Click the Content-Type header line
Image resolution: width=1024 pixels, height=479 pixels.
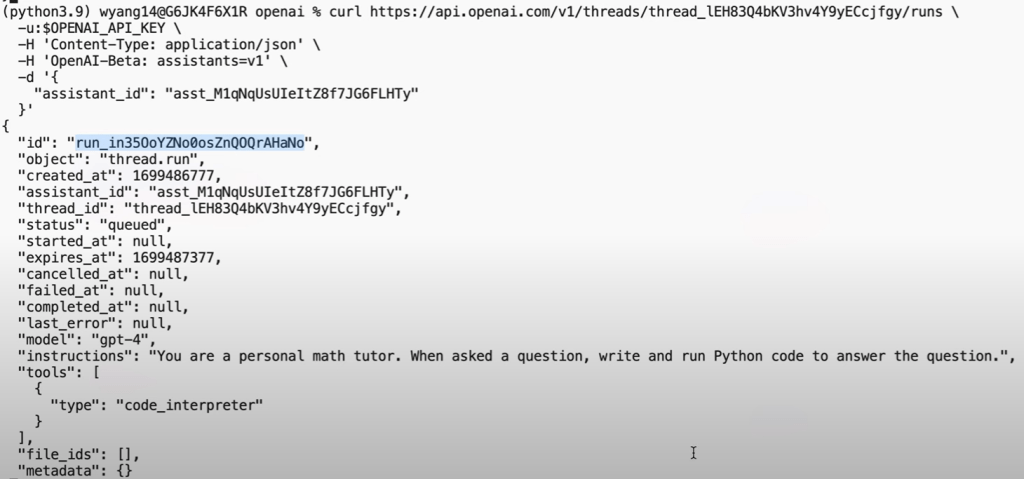[133, 45]
